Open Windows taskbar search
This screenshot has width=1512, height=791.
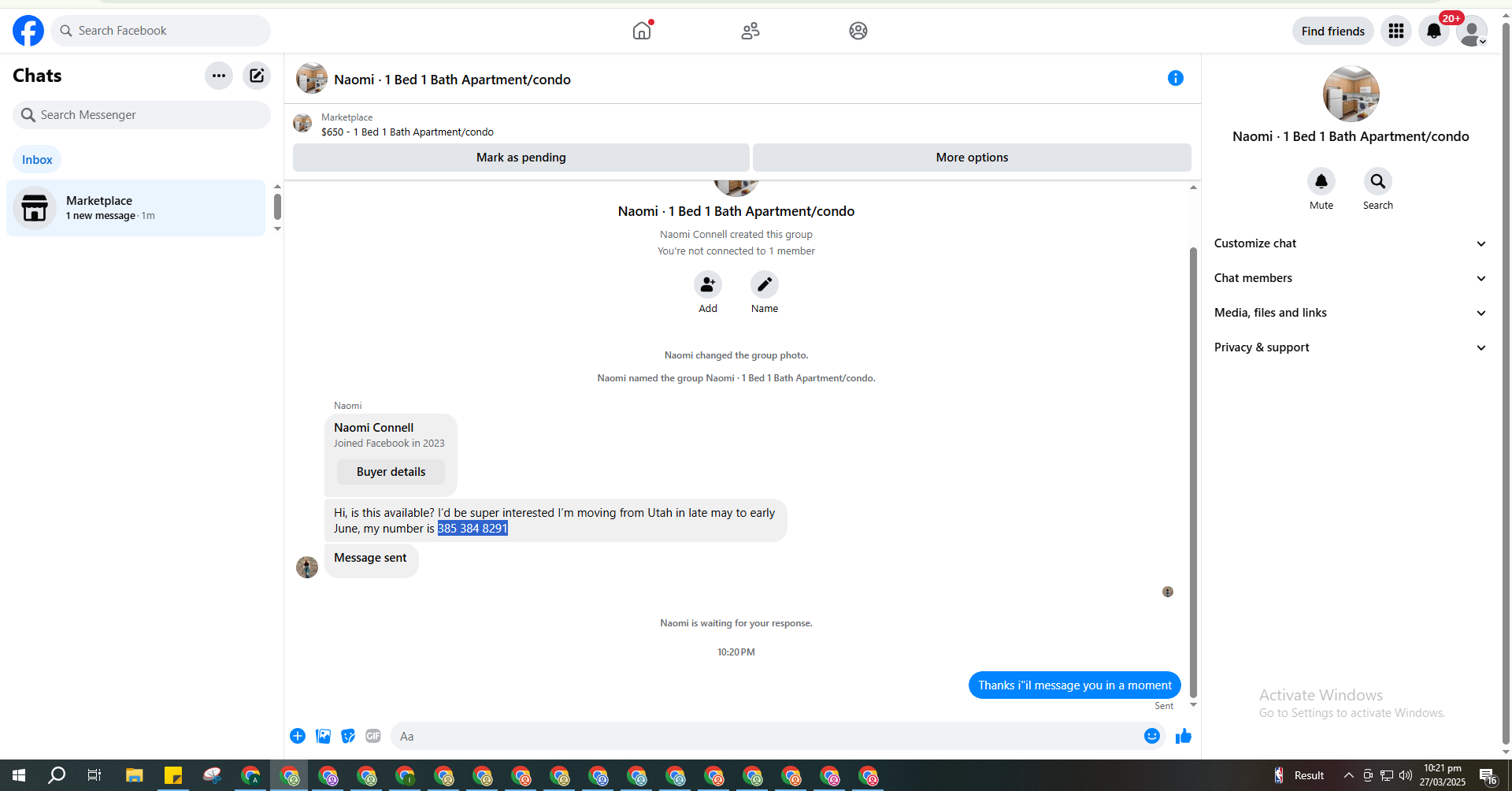(57, 775)
